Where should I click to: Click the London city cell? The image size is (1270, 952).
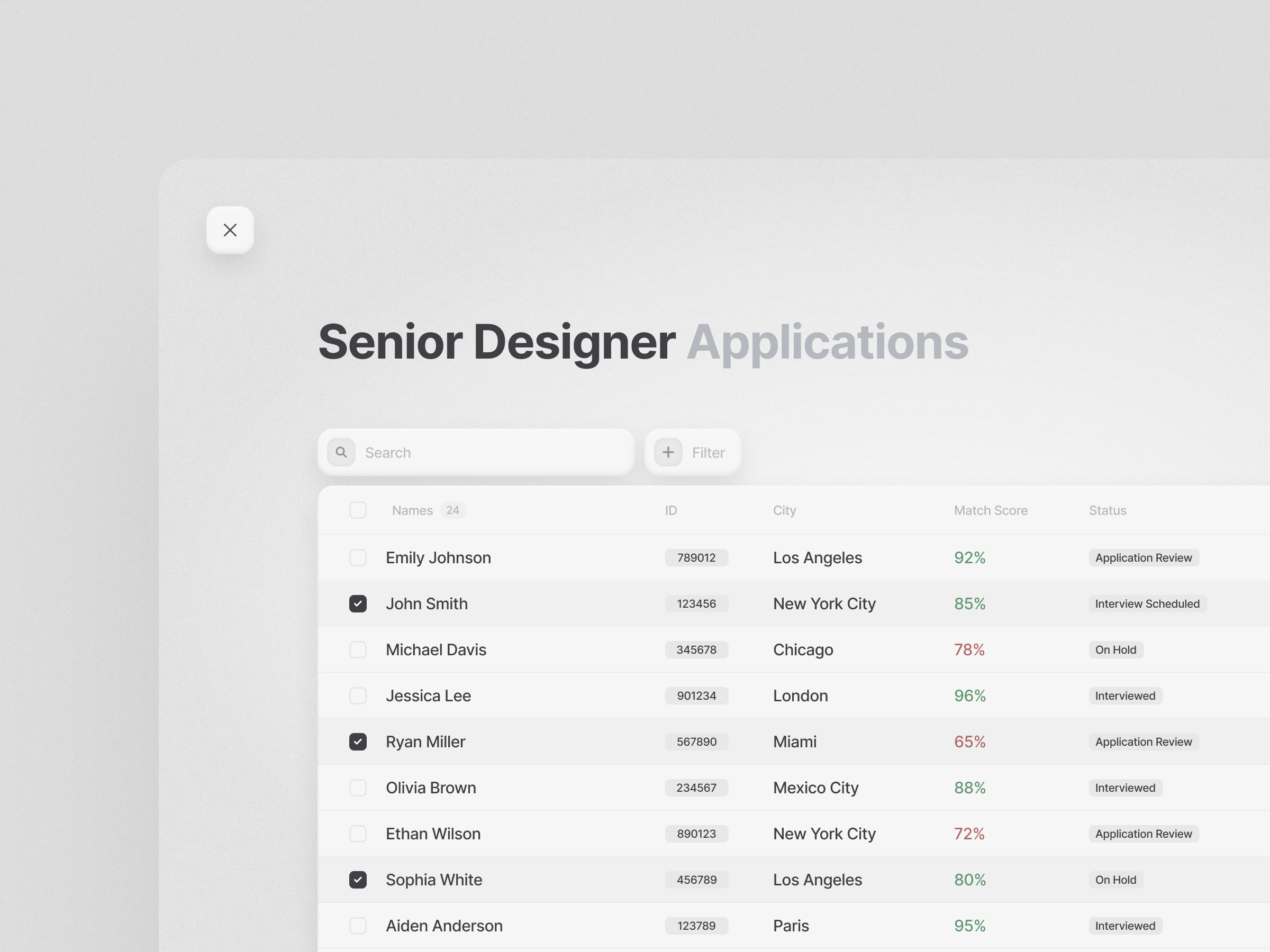800,695
